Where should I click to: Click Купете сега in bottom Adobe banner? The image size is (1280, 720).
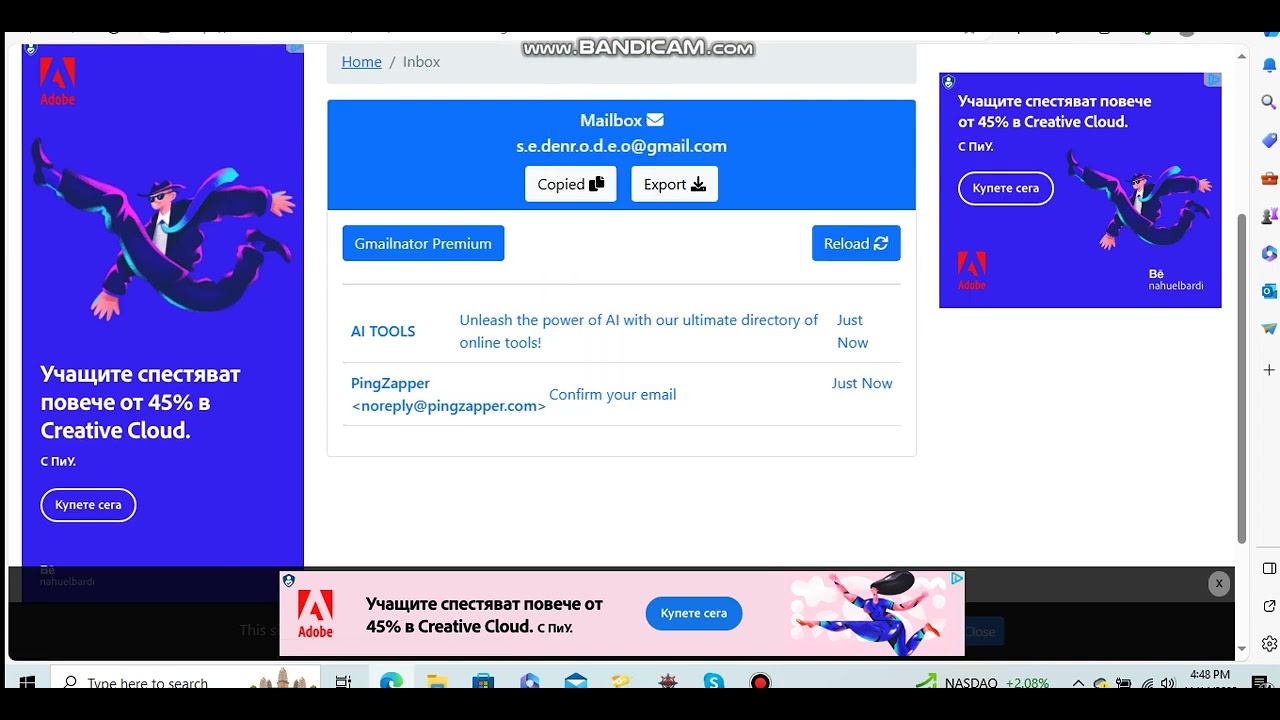tap(694, 613)
